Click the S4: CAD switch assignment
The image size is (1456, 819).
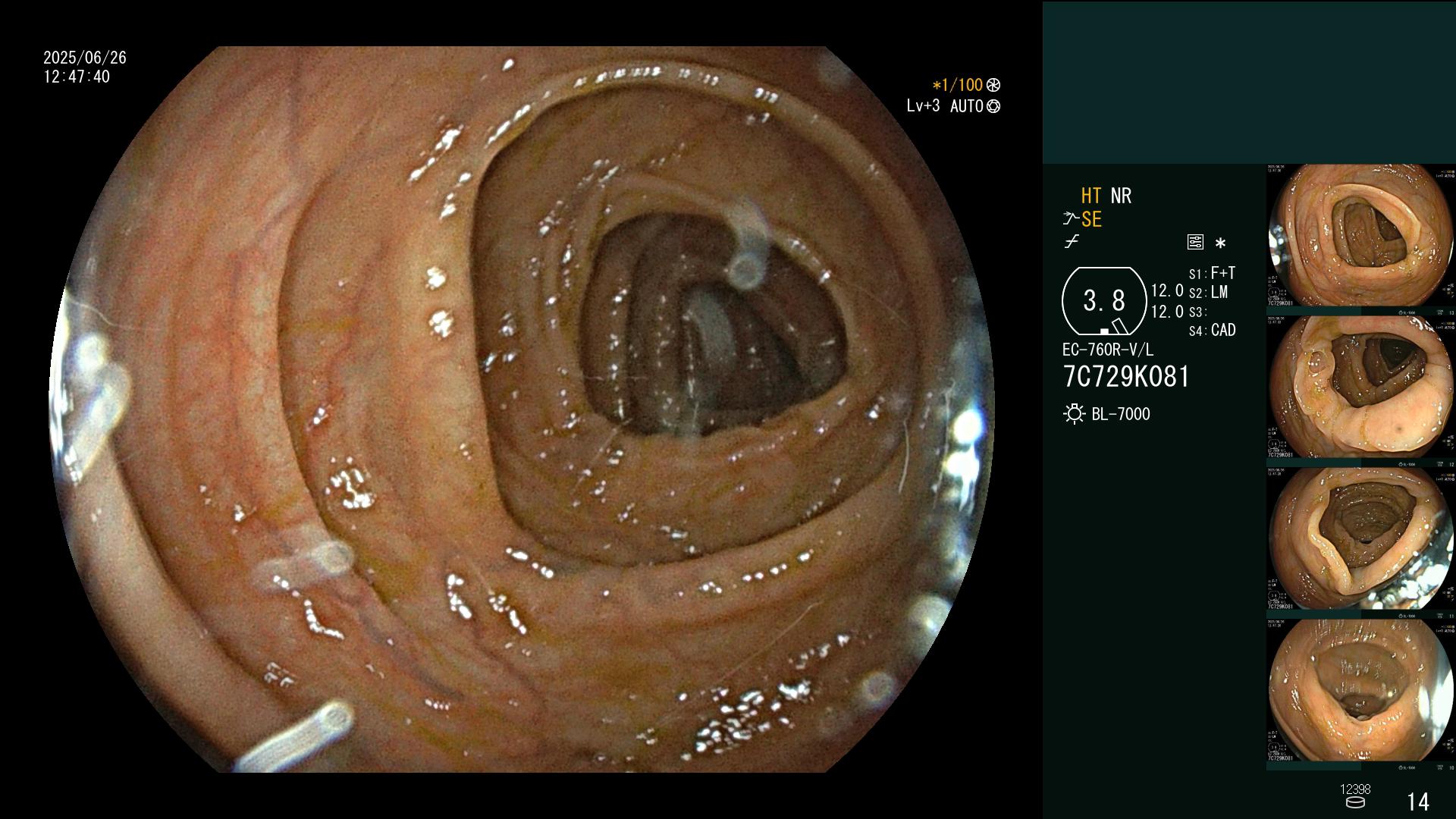(1212, 330)
